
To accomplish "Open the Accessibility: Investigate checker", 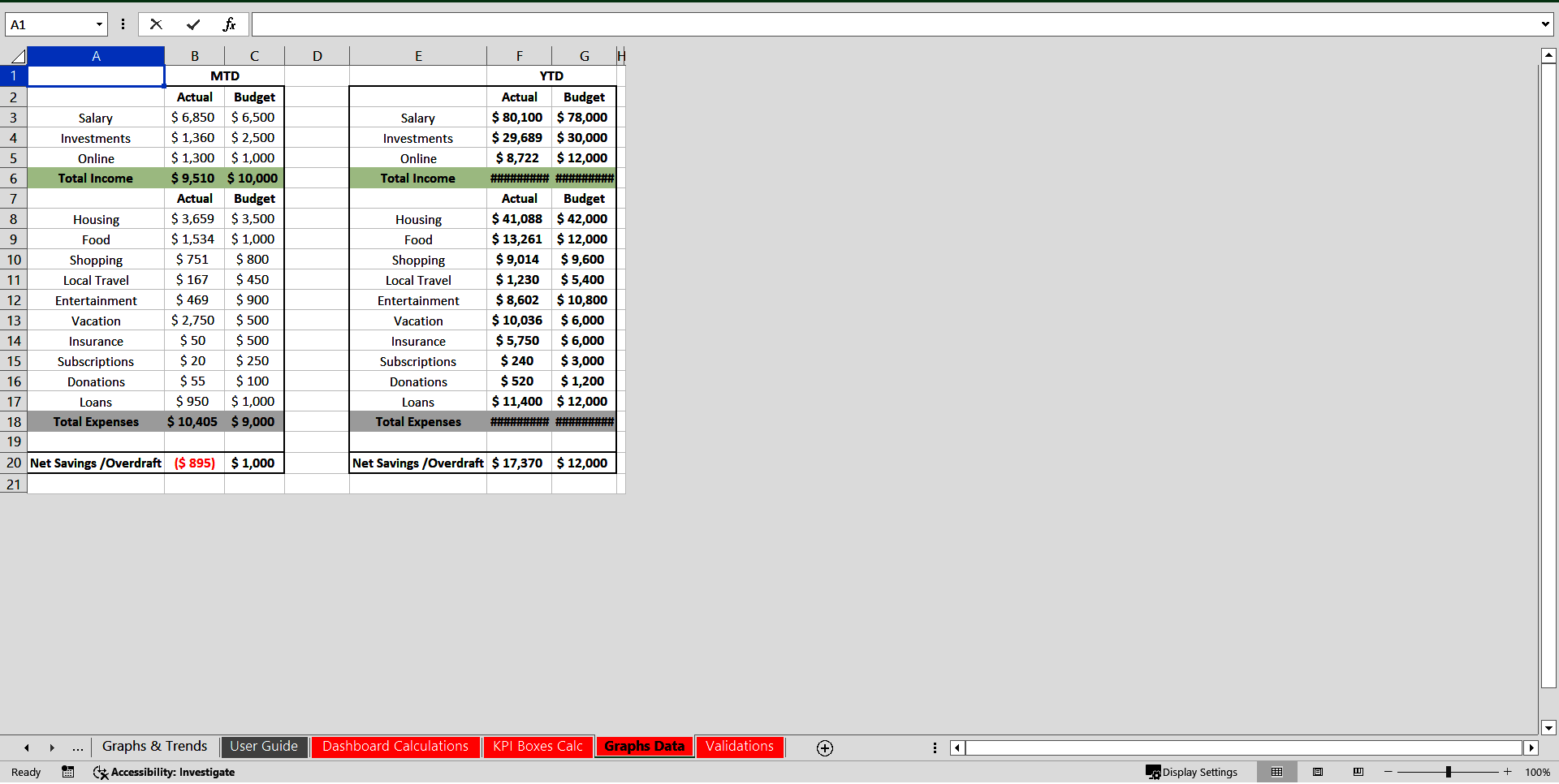I will coord(164,772).
